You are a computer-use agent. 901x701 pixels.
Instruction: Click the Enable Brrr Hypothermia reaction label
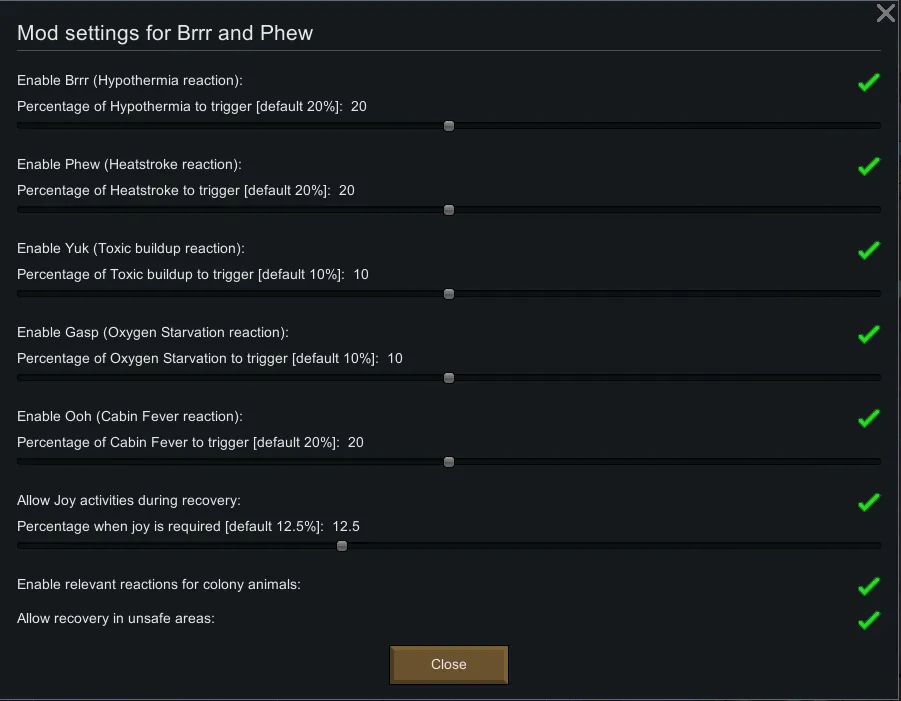coord(130,80)
